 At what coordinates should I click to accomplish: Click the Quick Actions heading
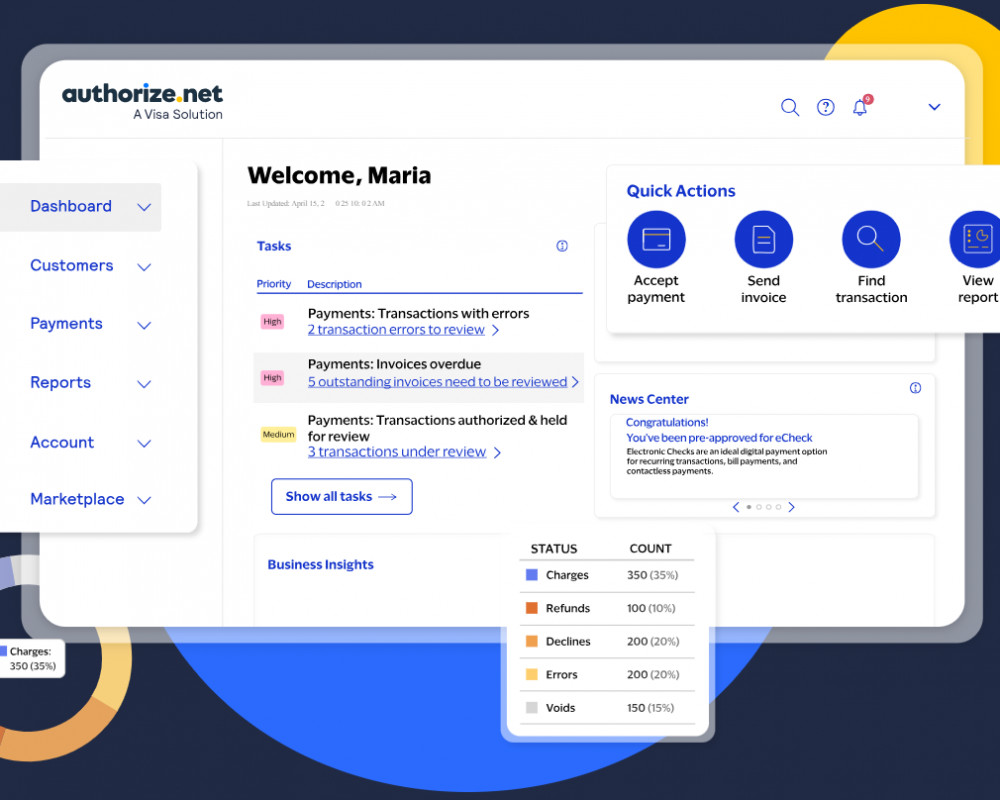click(680, 191)
